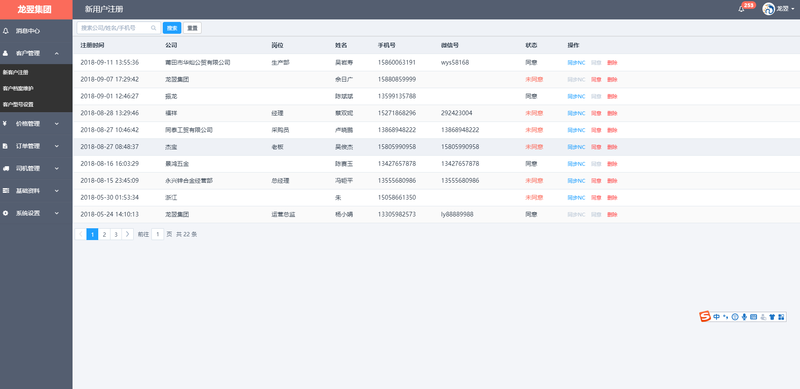The height and width of the screenshot is (389, 800).
Task: Click the document icon beside 订单管理
Action: coord(5,145)
